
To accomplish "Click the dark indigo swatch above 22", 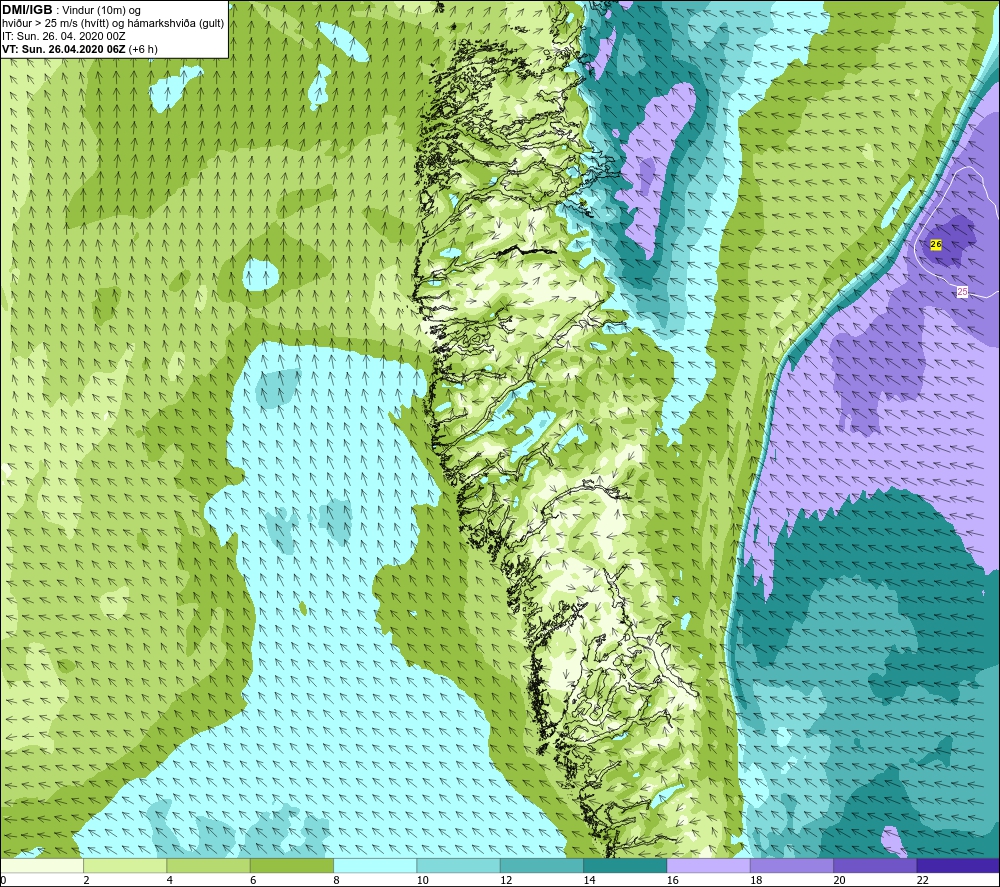I will click(x=958, y=865).
